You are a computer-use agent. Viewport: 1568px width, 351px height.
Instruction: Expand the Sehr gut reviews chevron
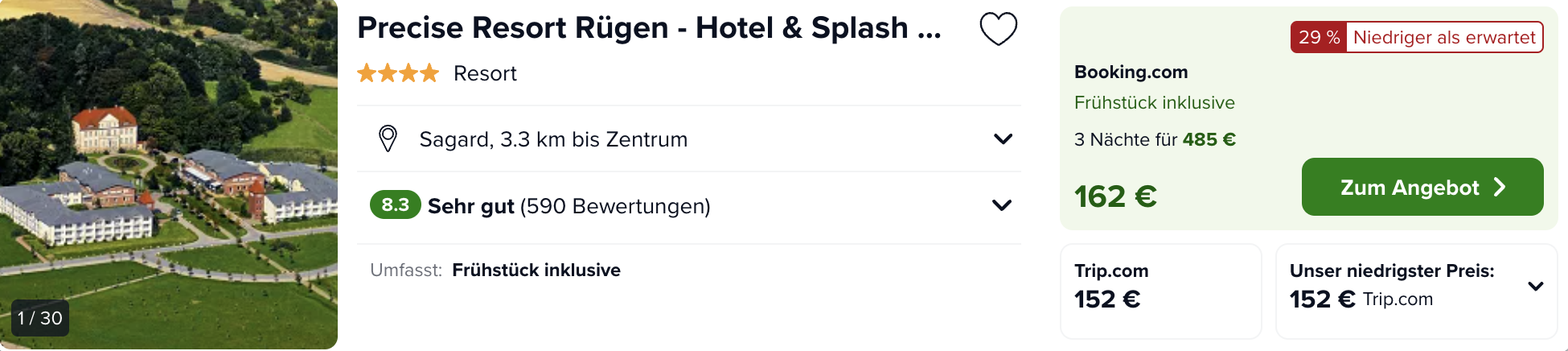[1002, 205]
